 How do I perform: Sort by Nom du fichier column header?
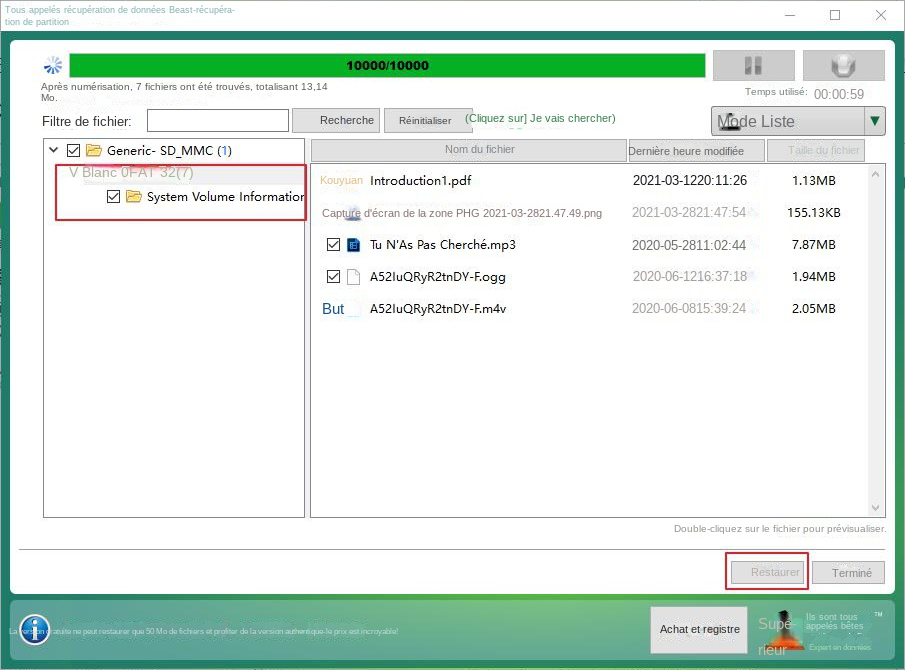468,150
